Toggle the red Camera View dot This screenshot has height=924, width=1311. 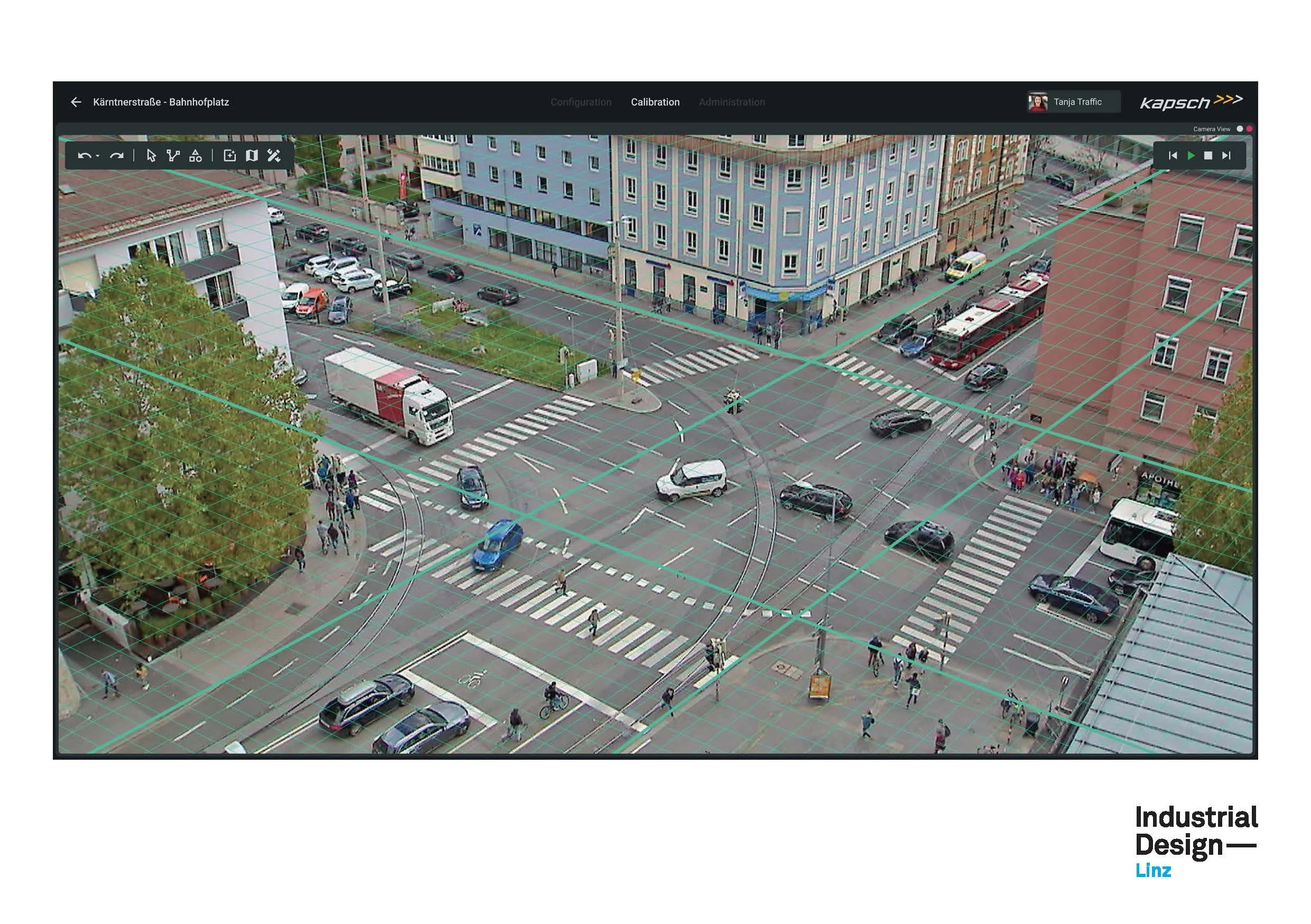(x=1249, y=129)
